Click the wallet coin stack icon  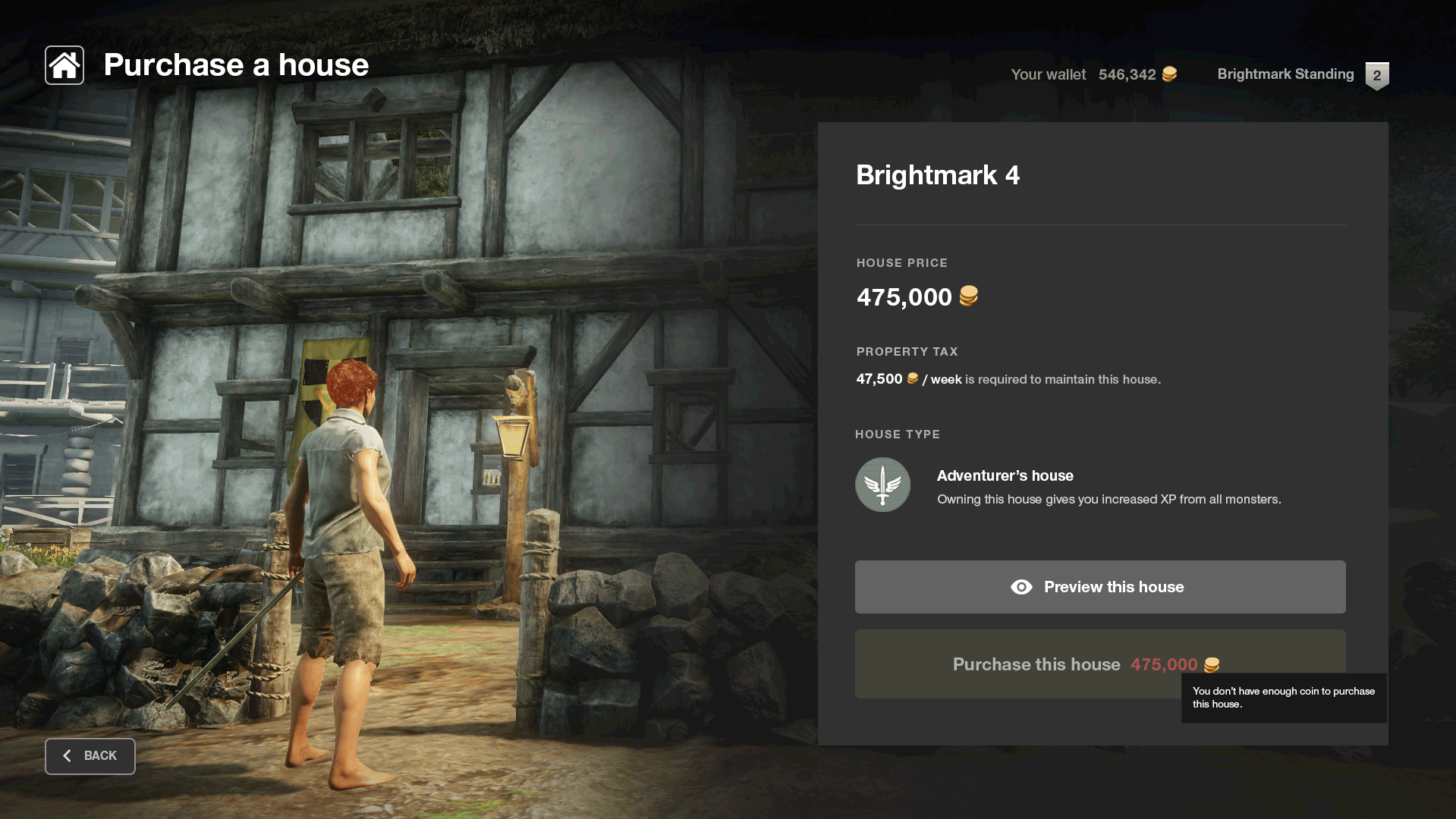[1169, 74]
